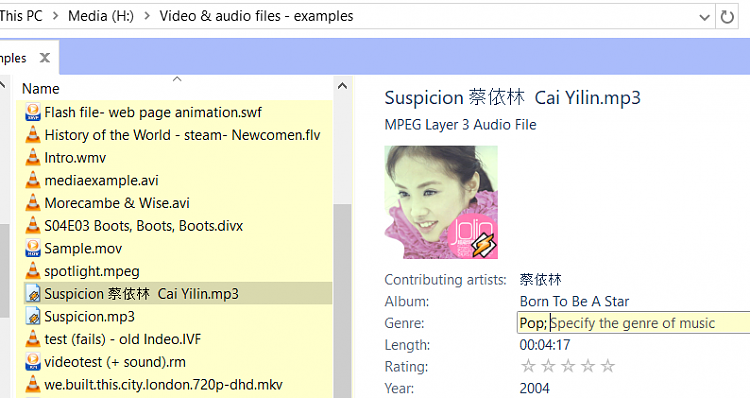Go to Media (H:) in the breadcrumb
Viewport: 750px width, 398px height.
(x=101, y=16)
